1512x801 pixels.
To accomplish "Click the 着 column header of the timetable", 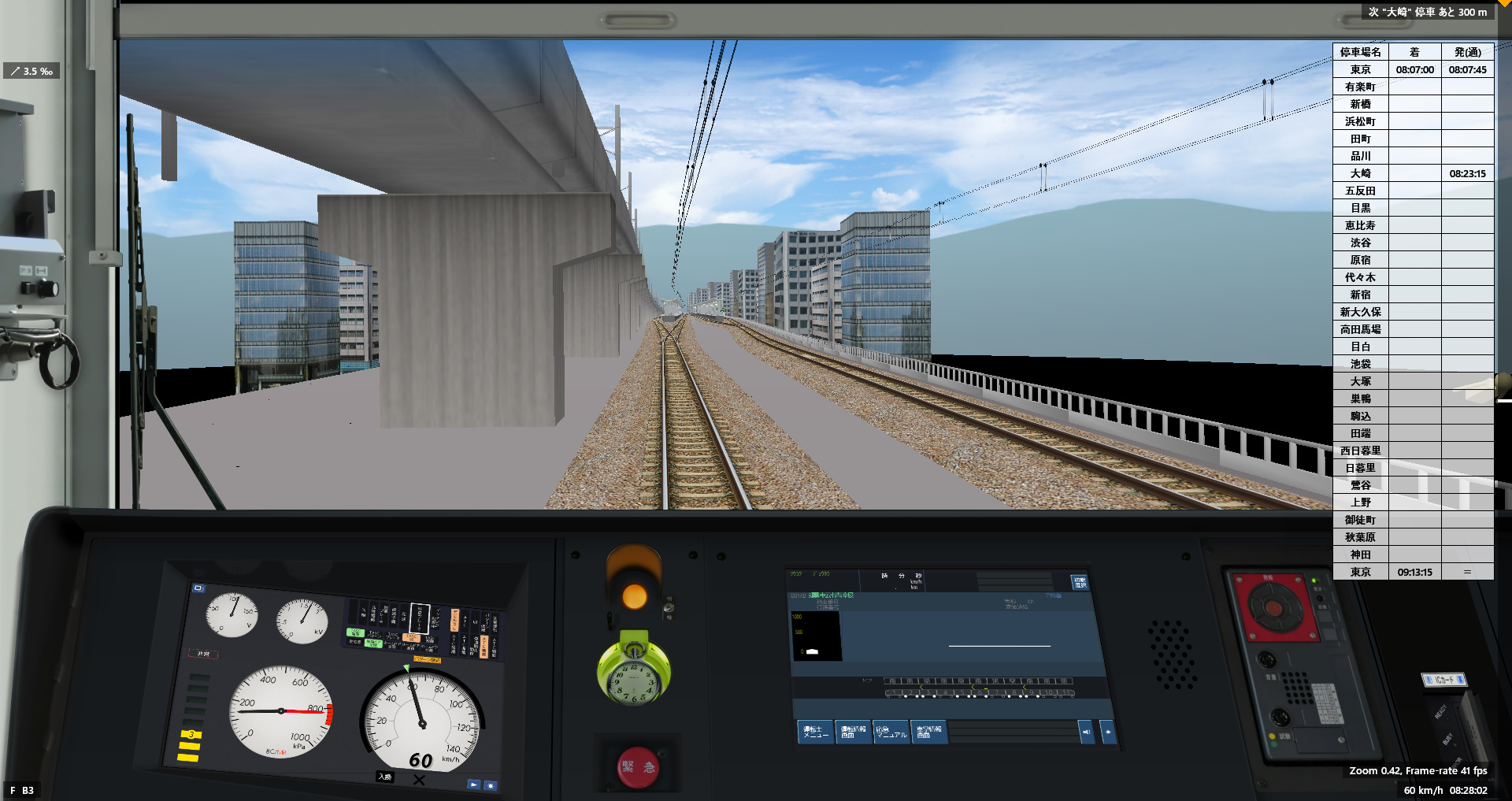I will click(x=1416, y=52).
